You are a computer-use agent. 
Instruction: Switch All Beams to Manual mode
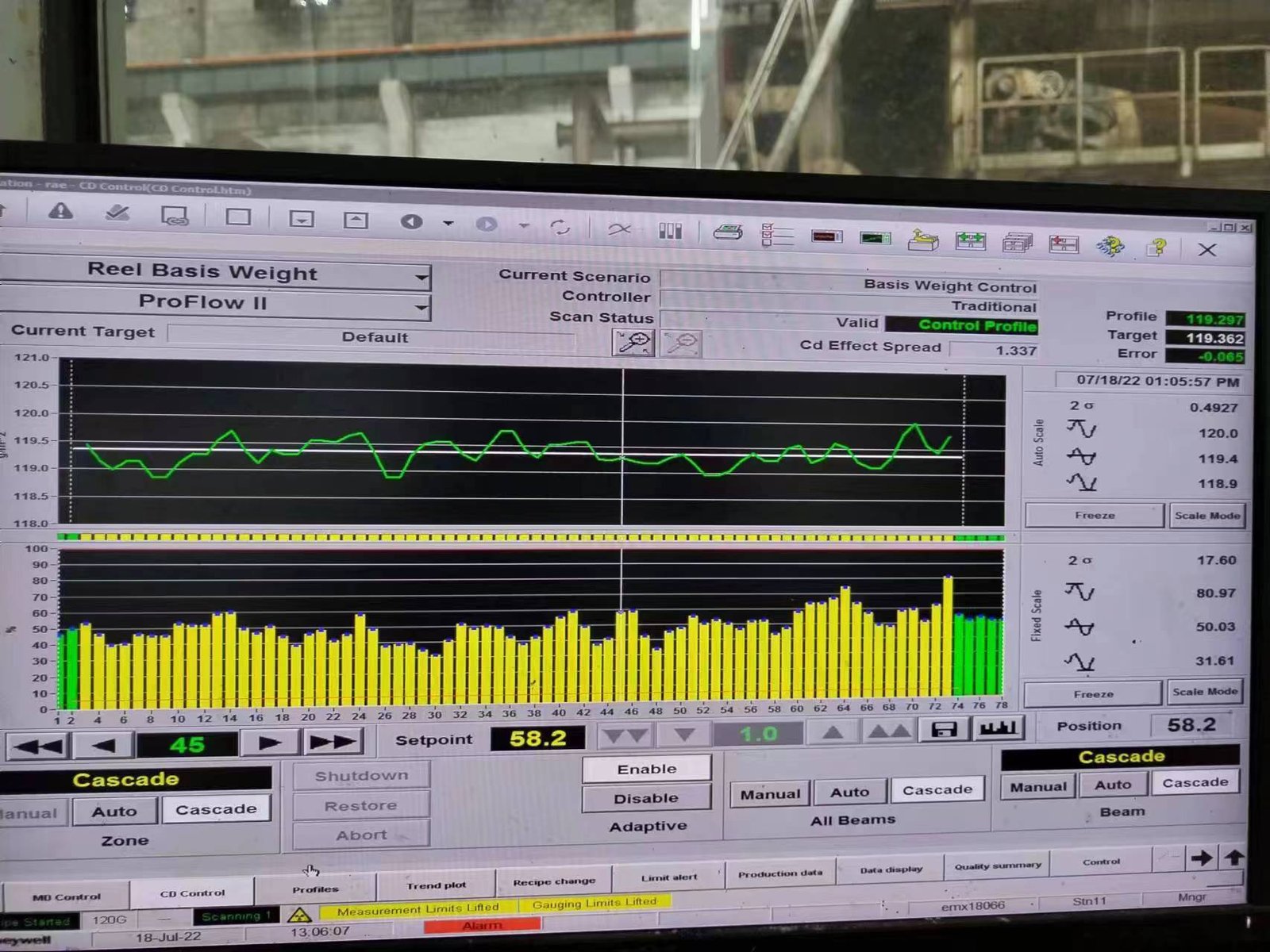click(770, 793)
